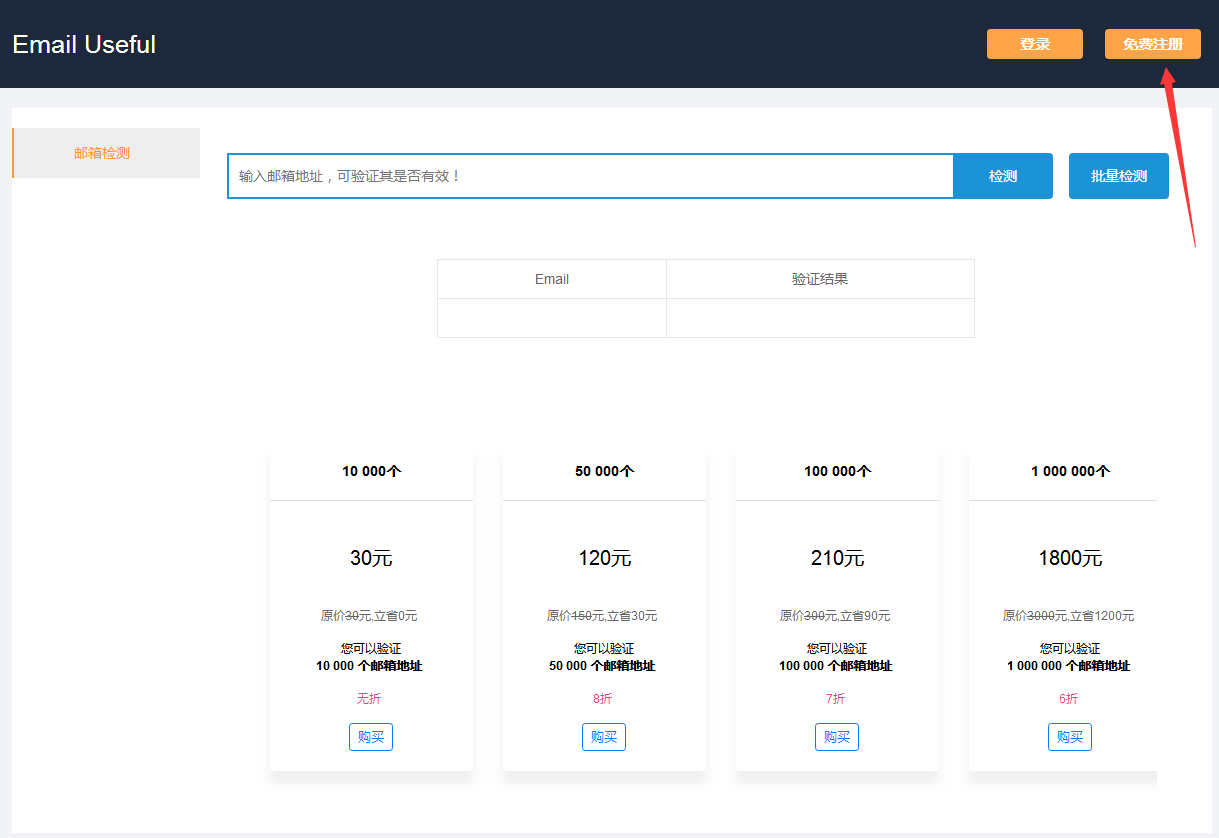The height and width of the screenshot is (838, 1219).
Task: Click the email address input field
Action: [590, 175]
